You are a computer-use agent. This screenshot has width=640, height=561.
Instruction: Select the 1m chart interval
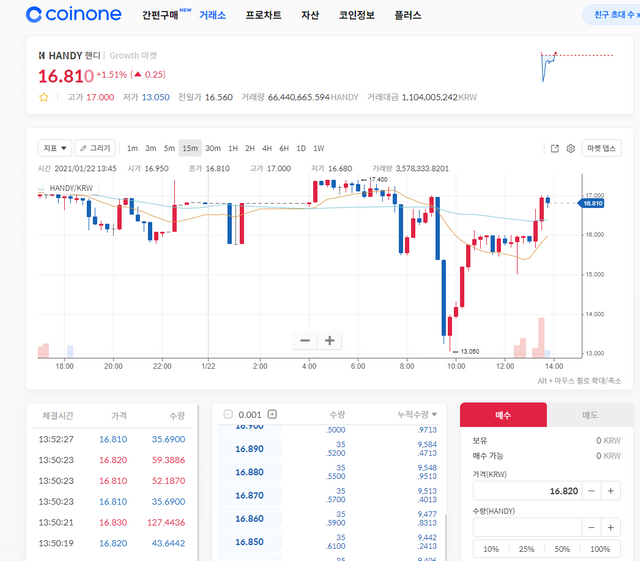point(132,149)
